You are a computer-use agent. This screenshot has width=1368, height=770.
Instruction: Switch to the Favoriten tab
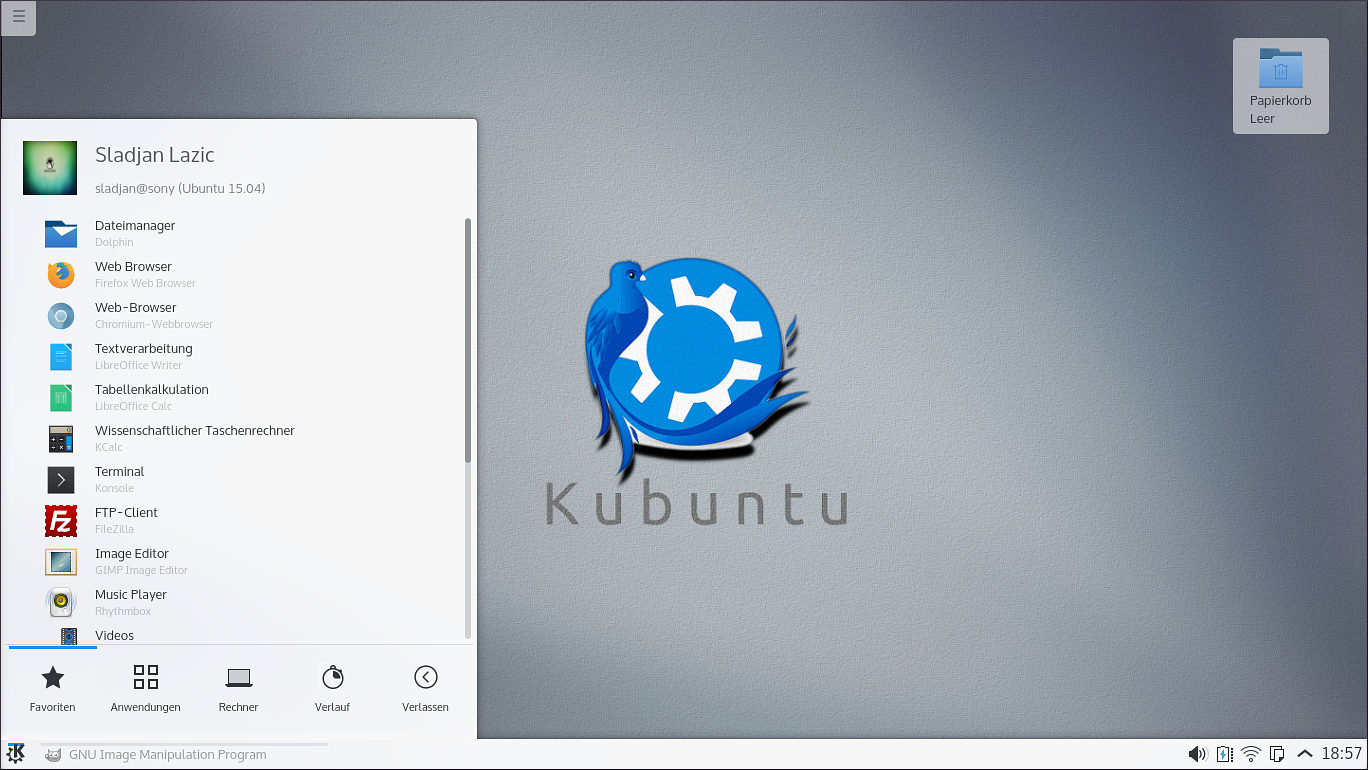pyautogui.click(x=52, y=688)
